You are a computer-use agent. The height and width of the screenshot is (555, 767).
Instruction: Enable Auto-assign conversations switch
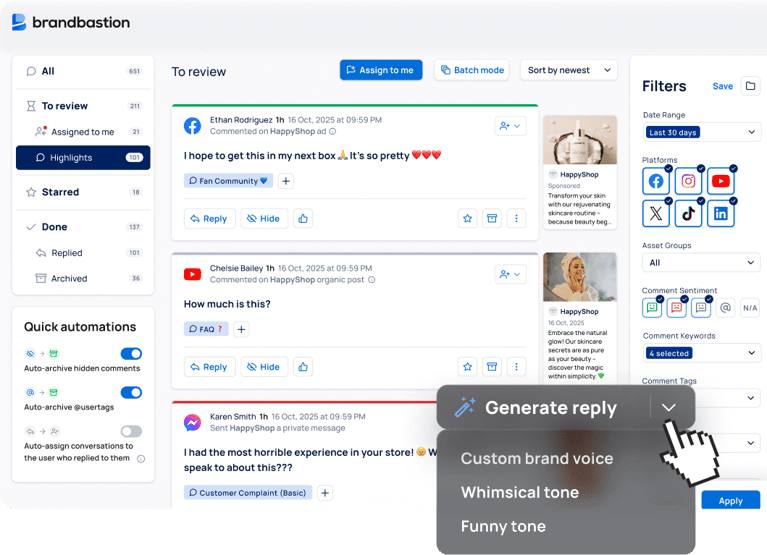pos(131,431)
